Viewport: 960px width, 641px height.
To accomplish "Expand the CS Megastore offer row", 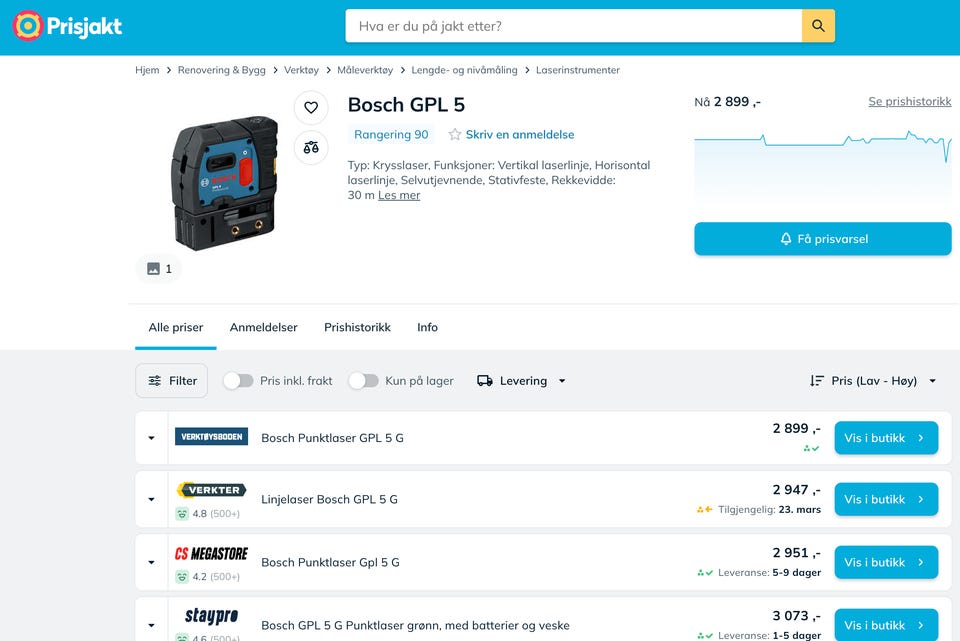I will coord(151,562).
